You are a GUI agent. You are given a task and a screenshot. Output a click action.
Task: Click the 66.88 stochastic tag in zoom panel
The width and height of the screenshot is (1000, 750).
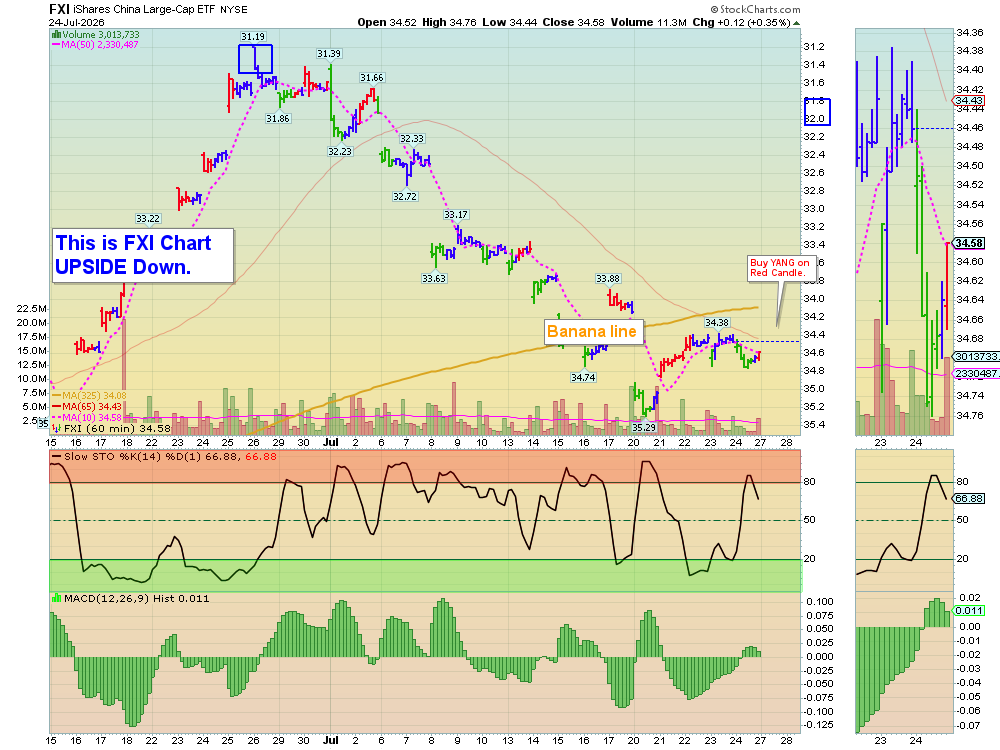[969, 499]
